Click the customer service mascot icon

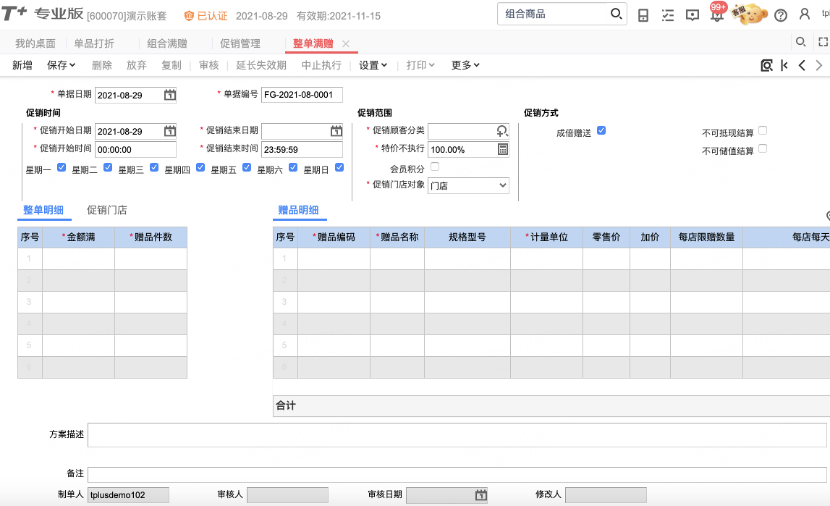click(750, 14)
